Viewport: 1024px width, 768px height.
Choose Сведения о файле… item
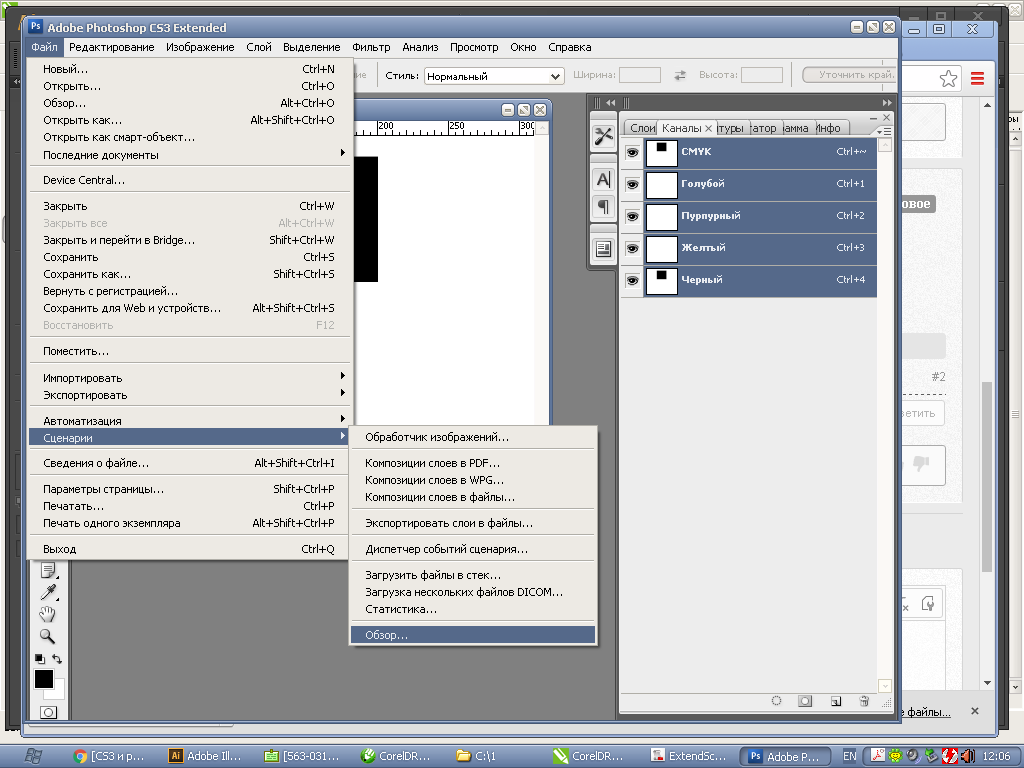[189, 463]
